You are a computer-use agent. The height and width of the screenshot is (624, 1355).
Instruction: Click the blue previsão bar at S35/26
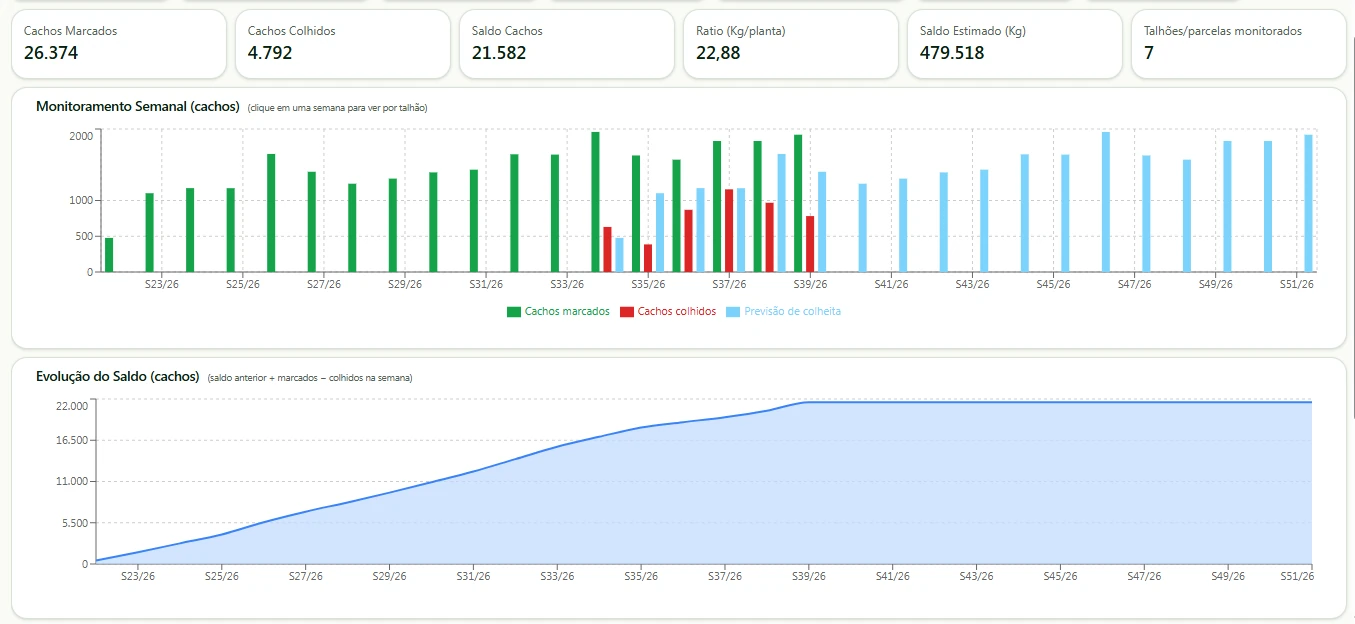click(660, 232)
